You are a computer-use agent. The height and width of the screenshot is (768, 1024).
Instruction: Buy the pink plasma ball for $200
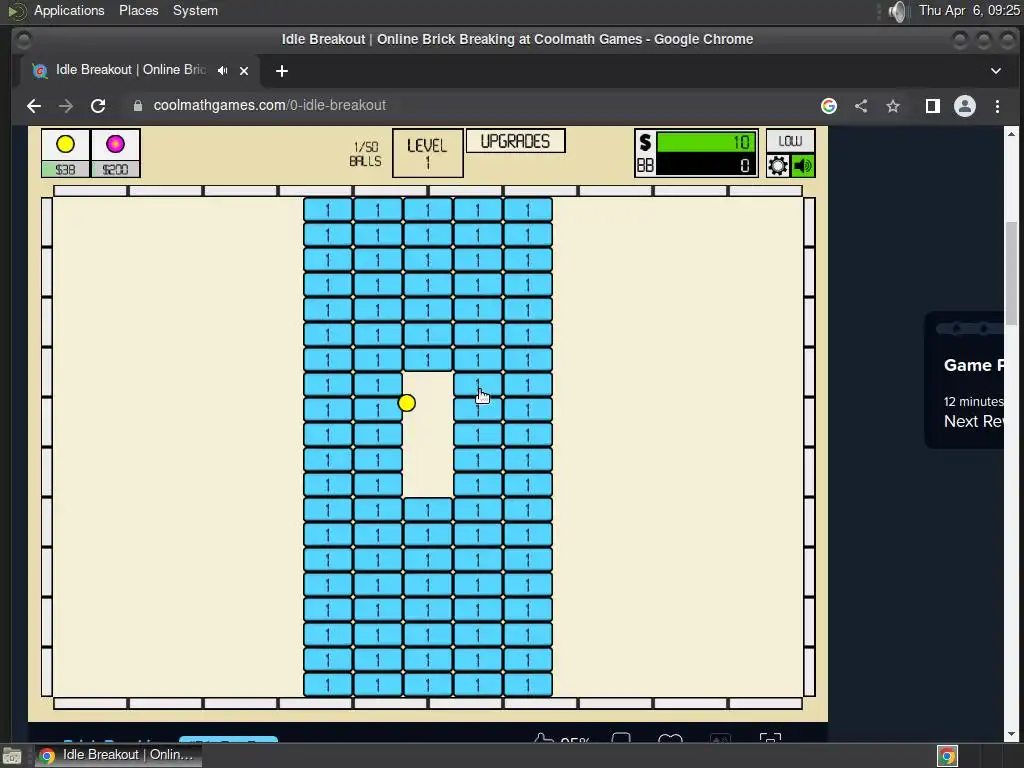116,153
